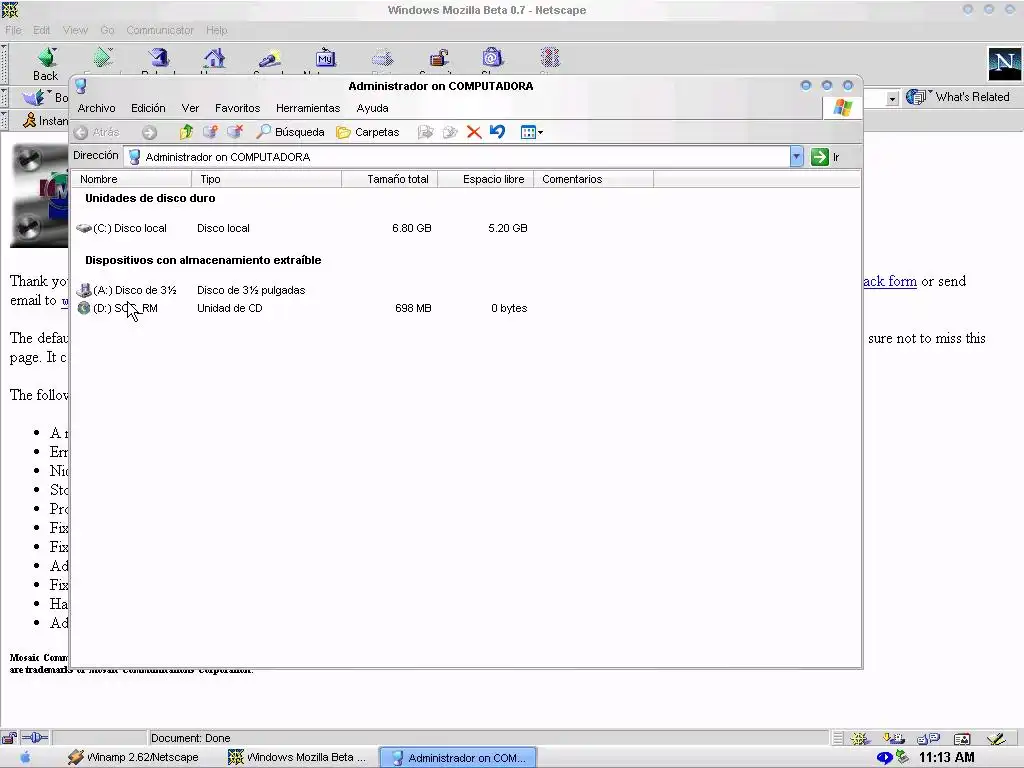Open the Edición menu

[148, 108]
